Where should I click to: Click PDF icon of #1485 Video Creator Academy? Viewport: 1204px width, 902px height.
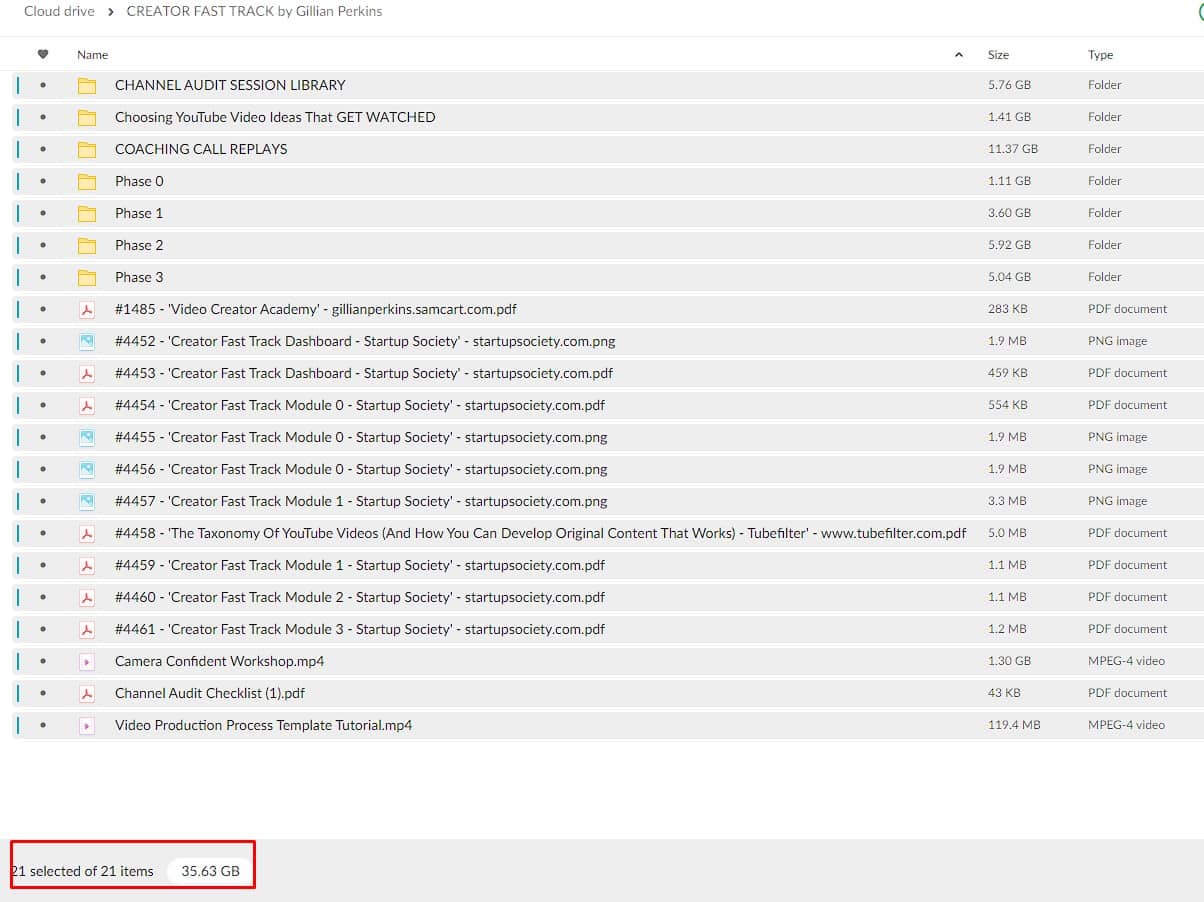pyautogui.click(x=87, y=309)
